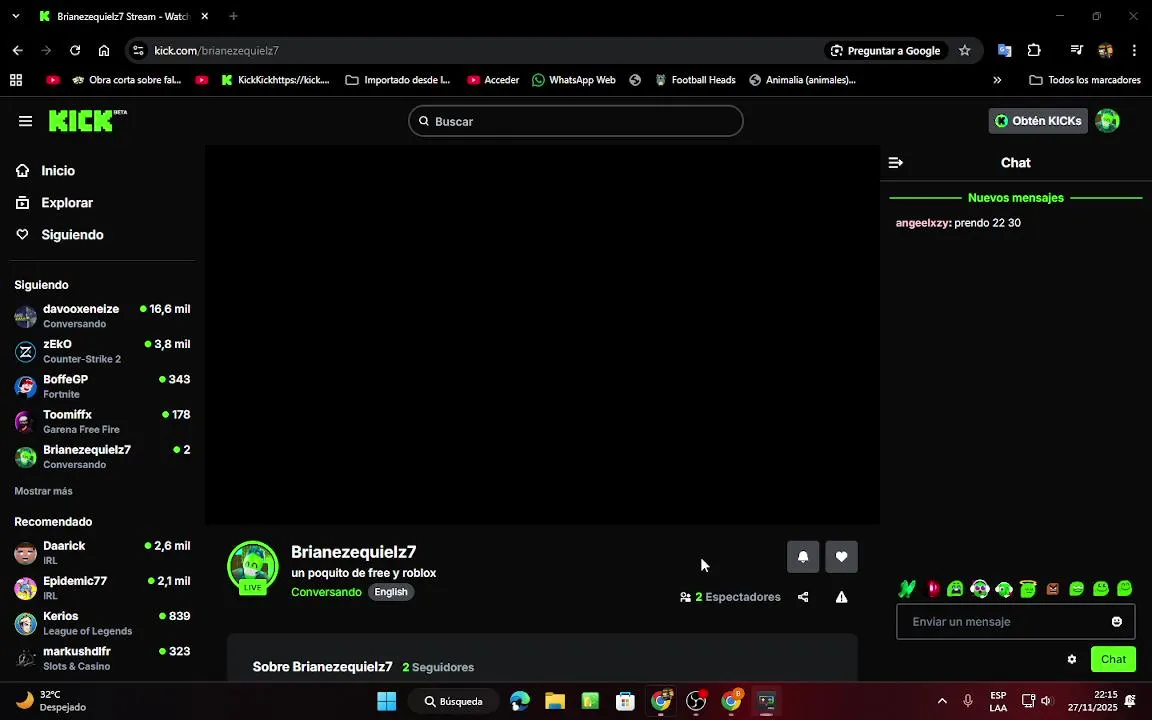The width and height of the screenshot is (1152, 720).
Task: Open zEkO channel in the sidebar
Action: pyautogui.click(x=102, y=351)
